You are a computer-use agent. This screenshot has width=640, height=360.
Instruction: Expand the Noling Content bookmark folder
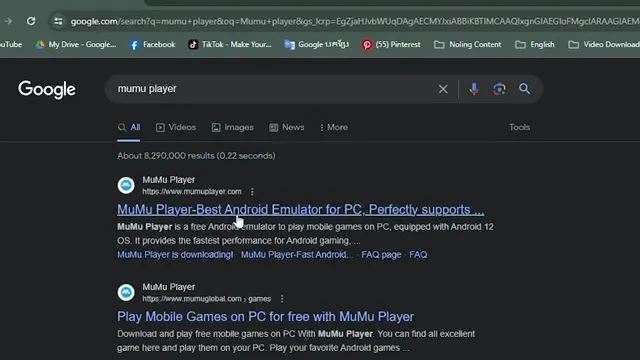467,44
